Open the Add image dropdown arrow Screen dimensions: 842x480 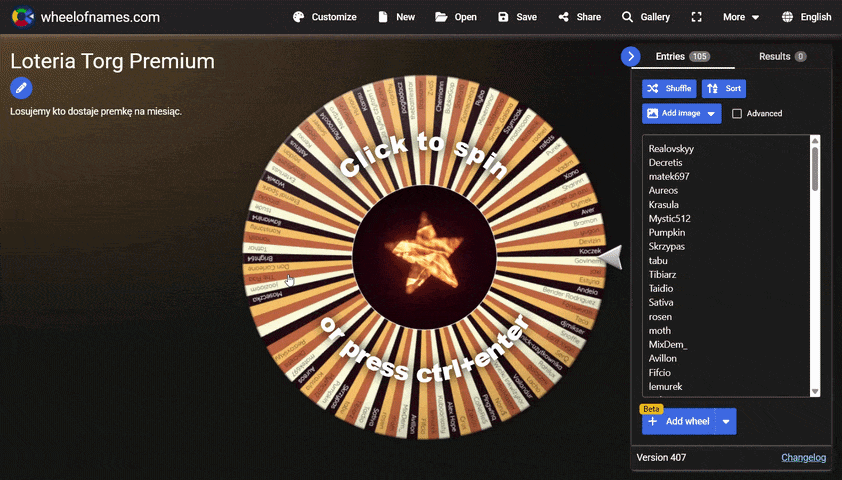[711, 114]
